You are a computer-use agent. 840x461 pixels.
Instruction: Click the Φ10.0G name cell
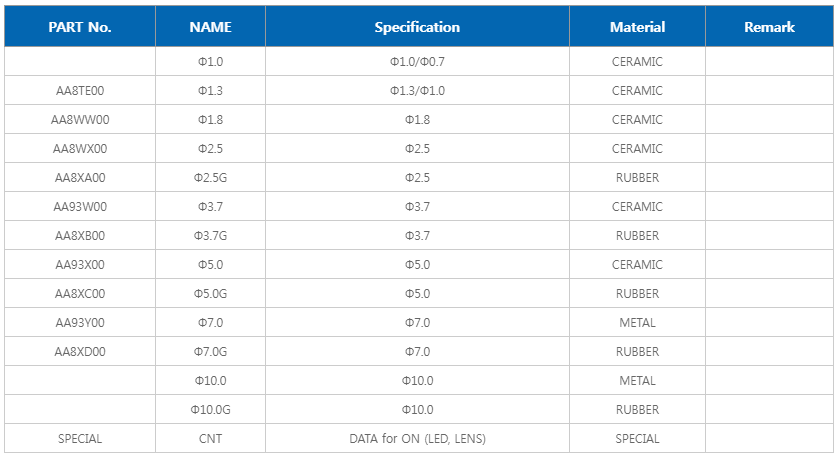click(210, 410)
